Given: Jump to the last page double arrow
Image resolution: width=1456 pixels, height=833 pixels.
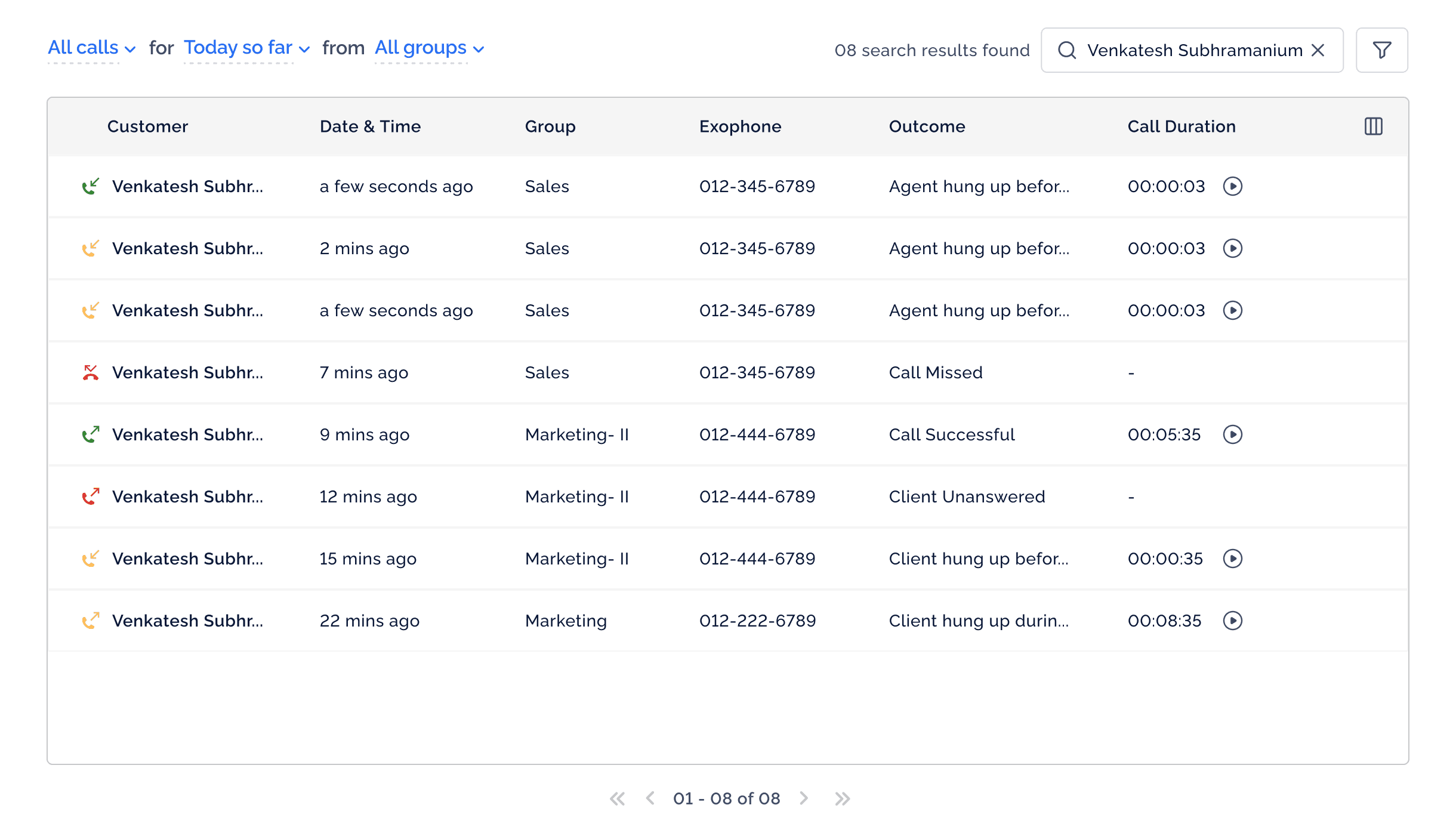Looking at the screenshot, I should click(x=842, y=798).
